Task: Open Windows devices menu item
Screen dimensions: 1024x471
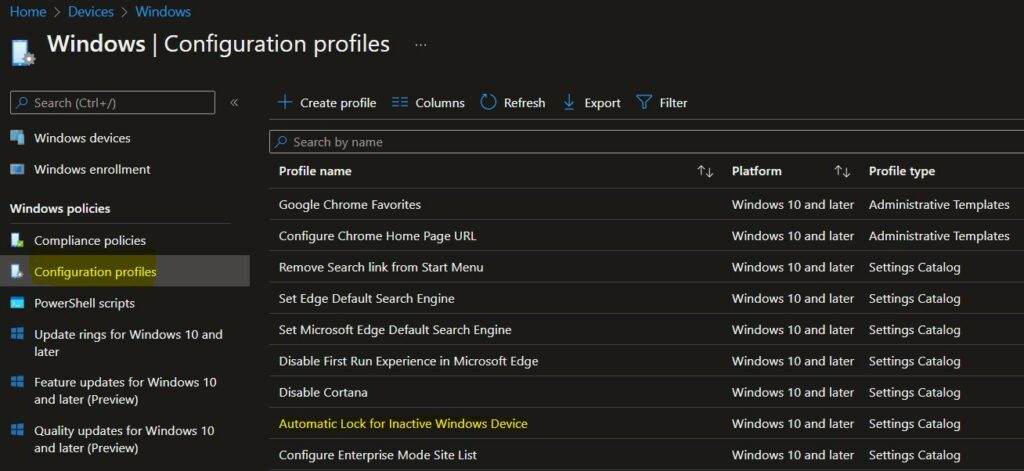Action: pyautogui.click(x=82, y=138)
